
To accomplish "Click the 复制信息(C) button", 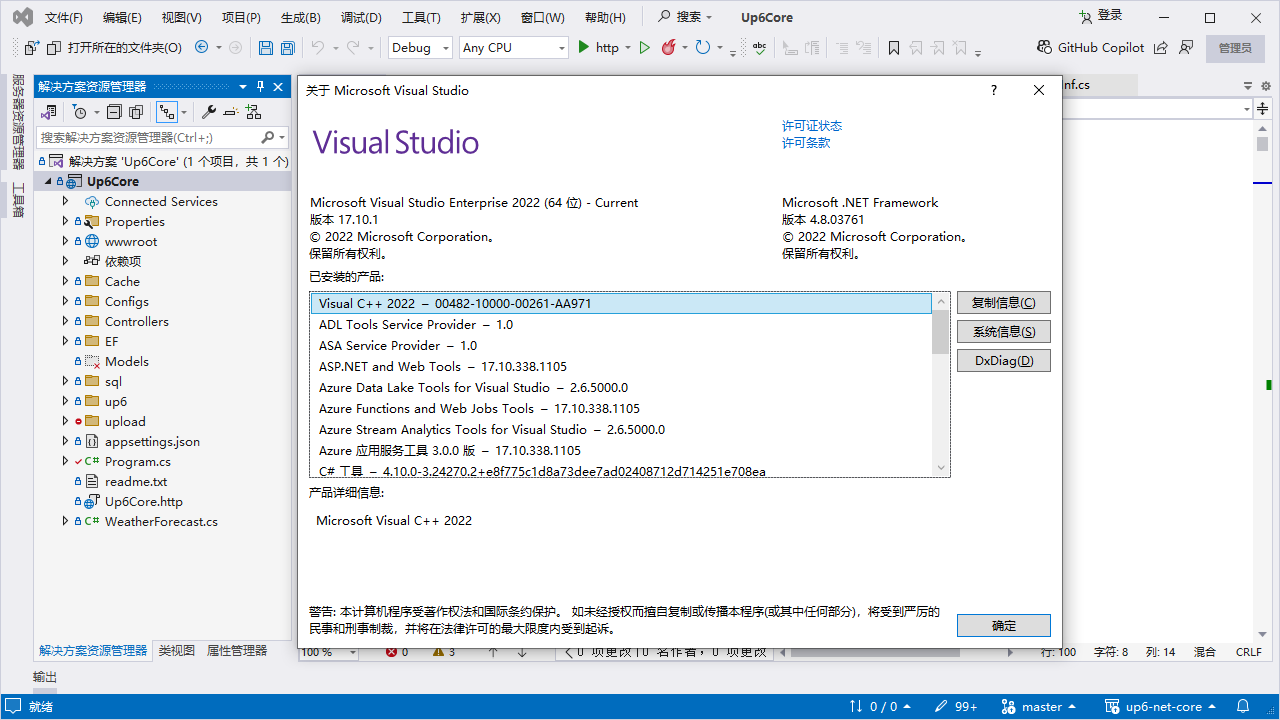I will click(x=1003, y=302).
